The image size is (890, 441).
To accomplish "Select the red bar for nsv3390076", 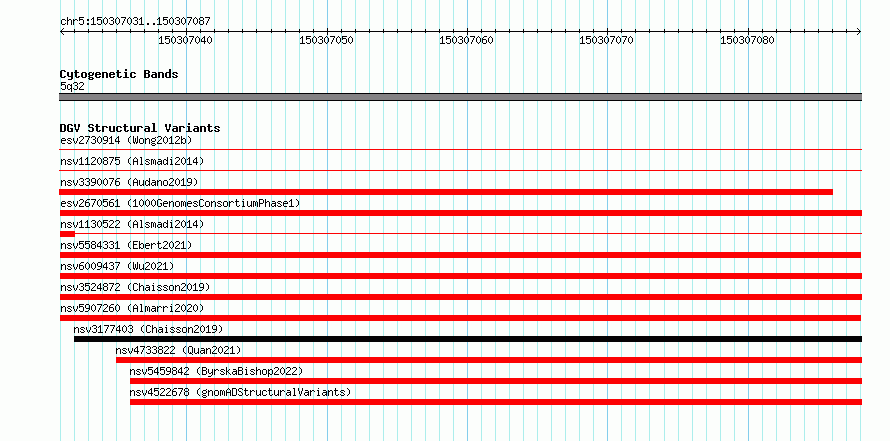I will pyautogui.click(x=446, y=192).
